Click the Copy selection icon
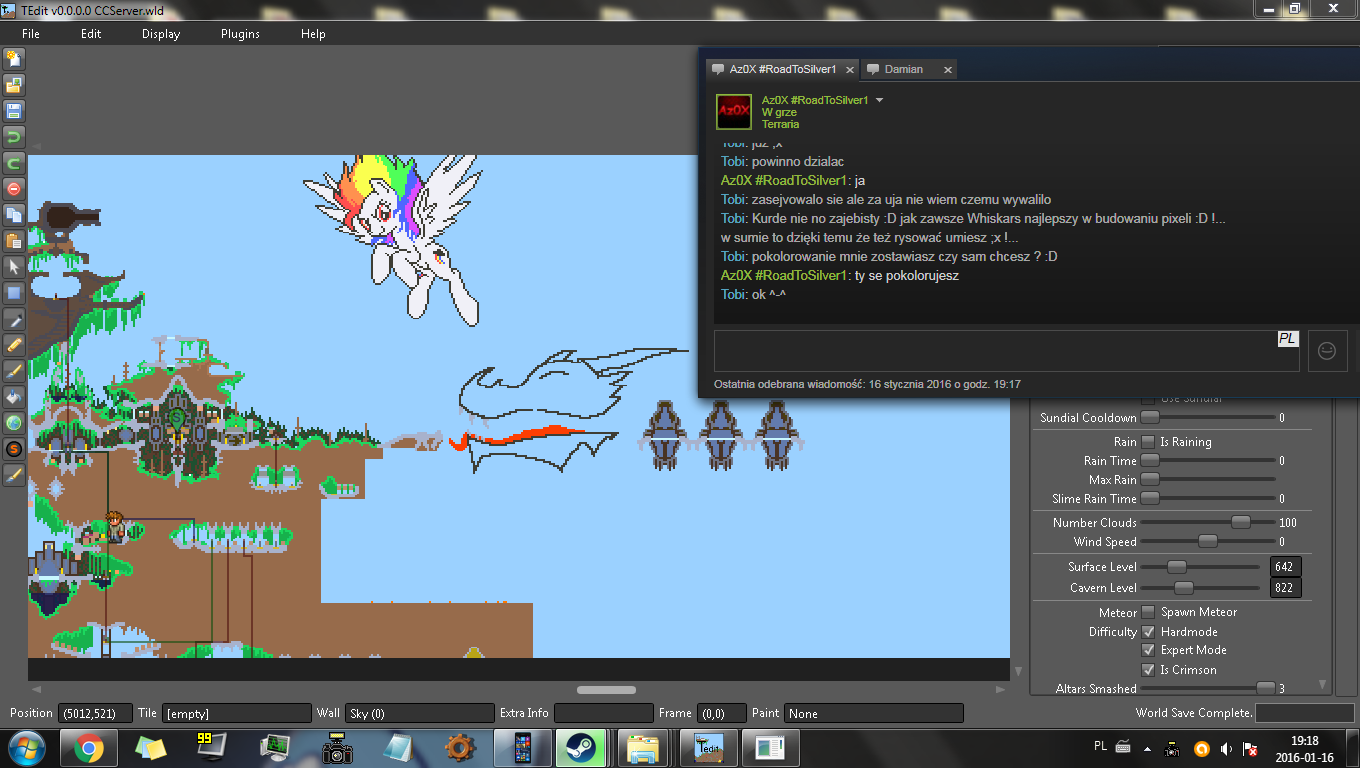 [14, 214]
